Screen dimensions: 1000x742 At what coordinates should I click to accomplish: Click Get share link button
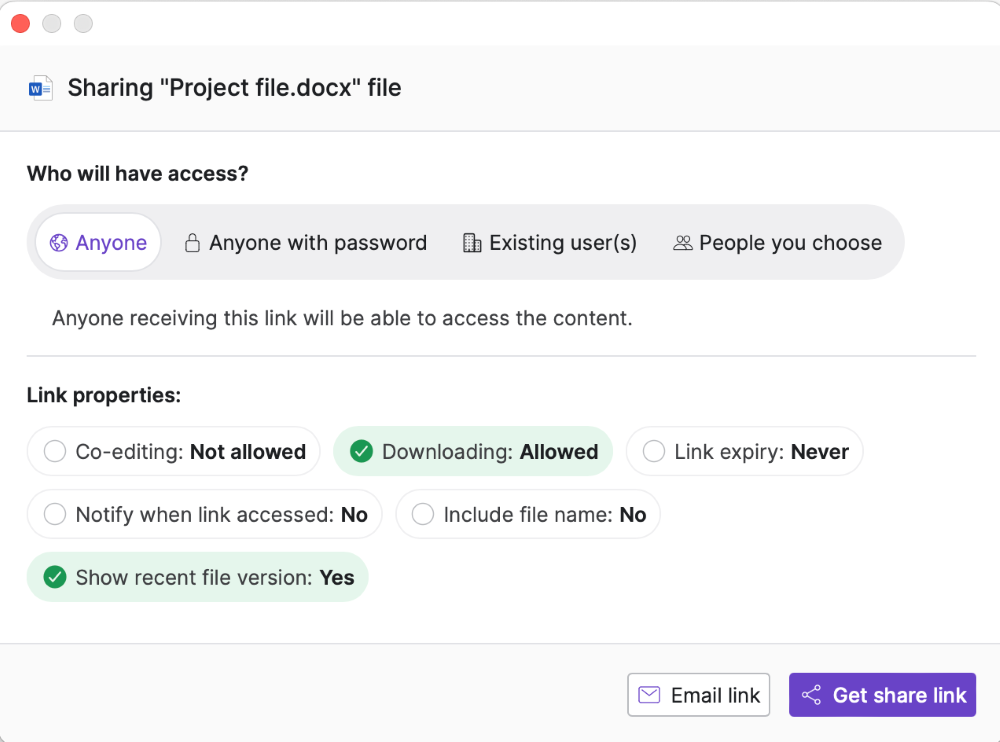click(882, 695)
